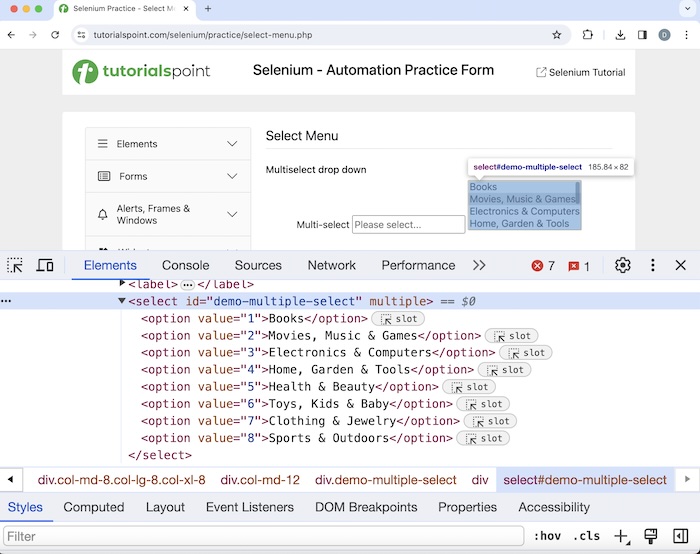
Task: Activate the inspect element picker tool
Action: [x=15, y=265]
